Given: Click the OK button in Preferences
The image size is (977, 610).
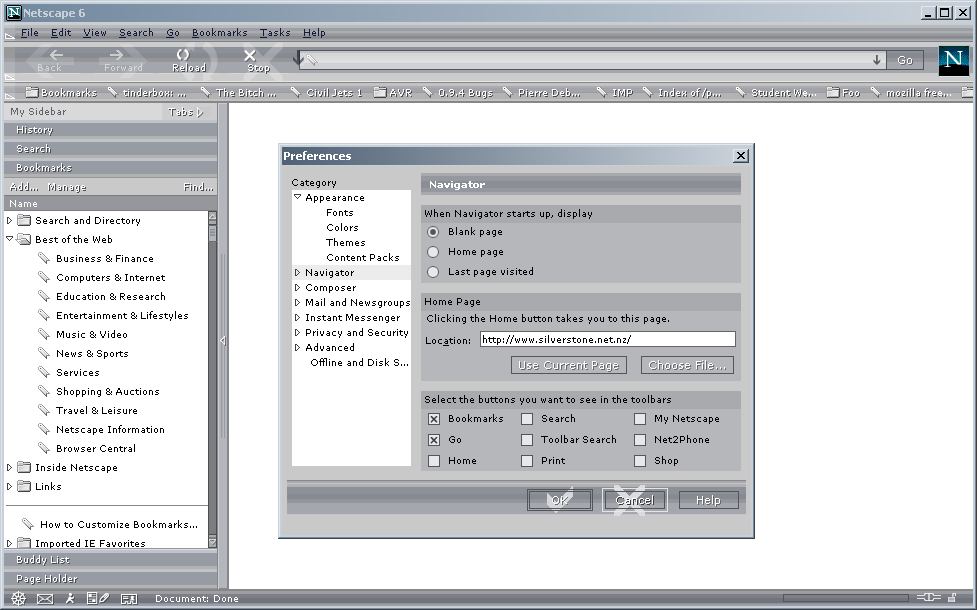Looking at the screenshot, I should pos(560,500).
